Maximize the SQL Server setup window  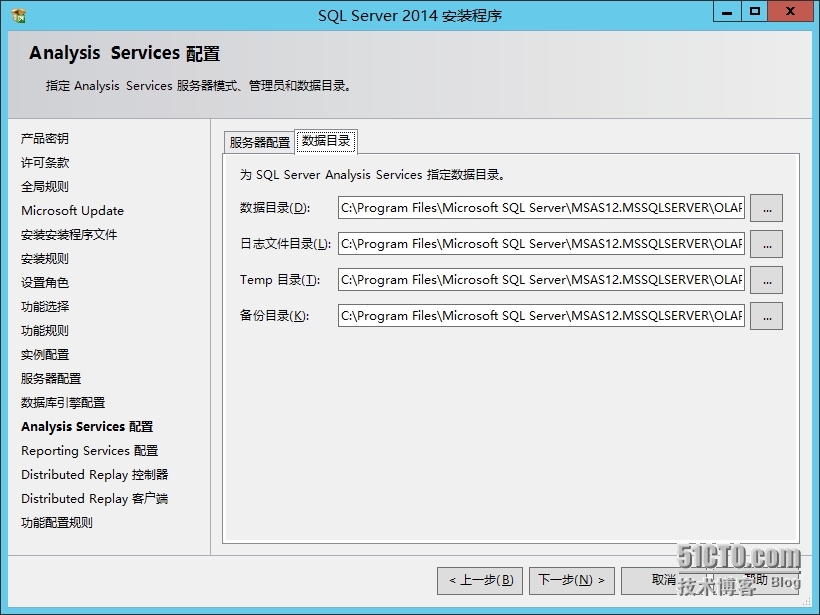(x=755, y=13)
